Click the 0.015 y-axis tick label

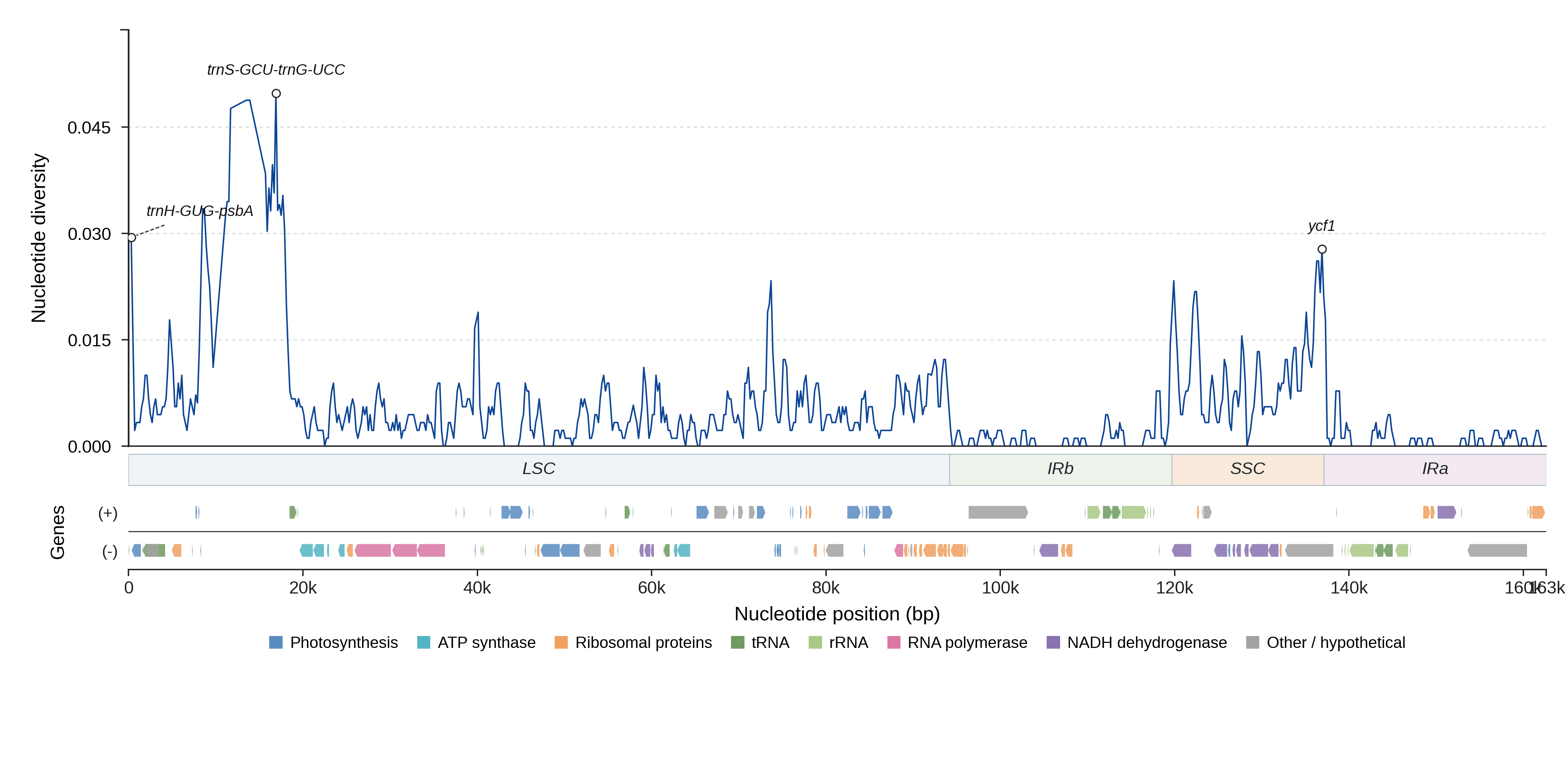[90, 340]
